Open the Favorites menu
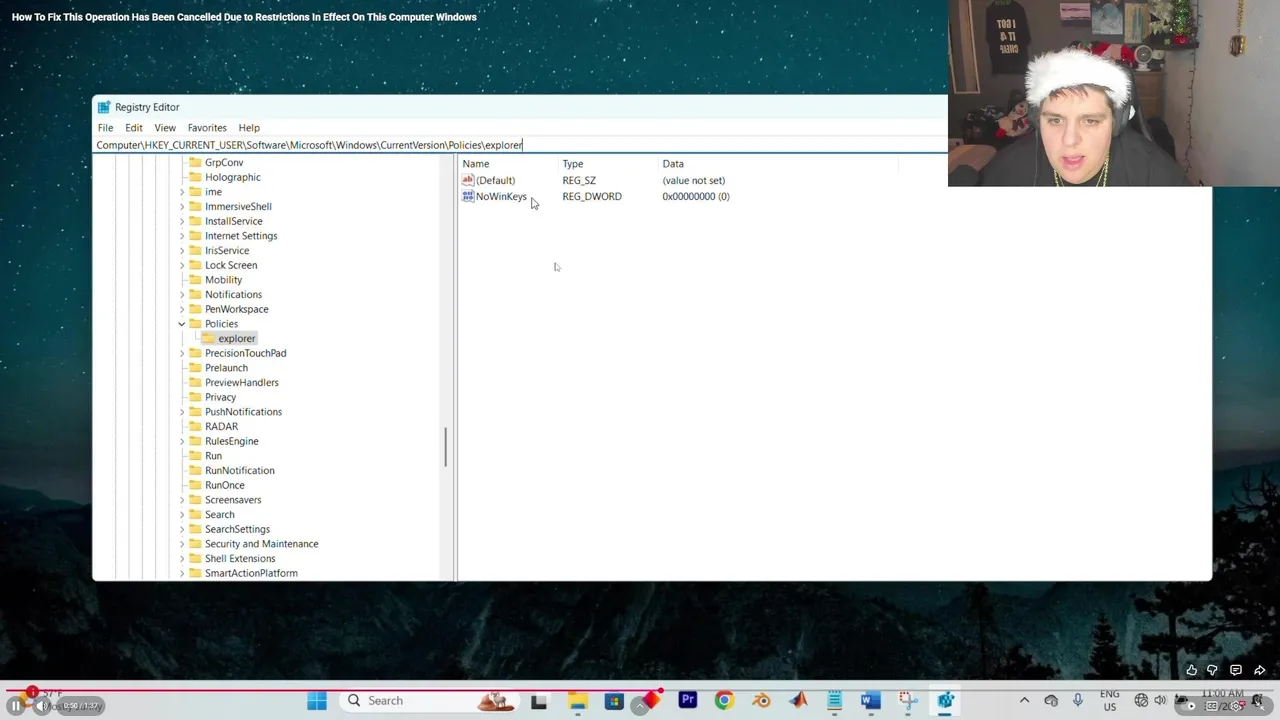This screenshot has width=1280, height=720. (x=207, y=128)
